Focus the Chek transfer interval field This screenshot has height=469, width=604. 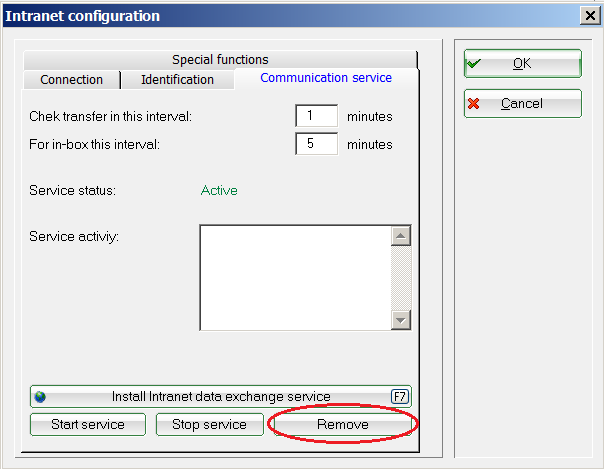(317, 116)
